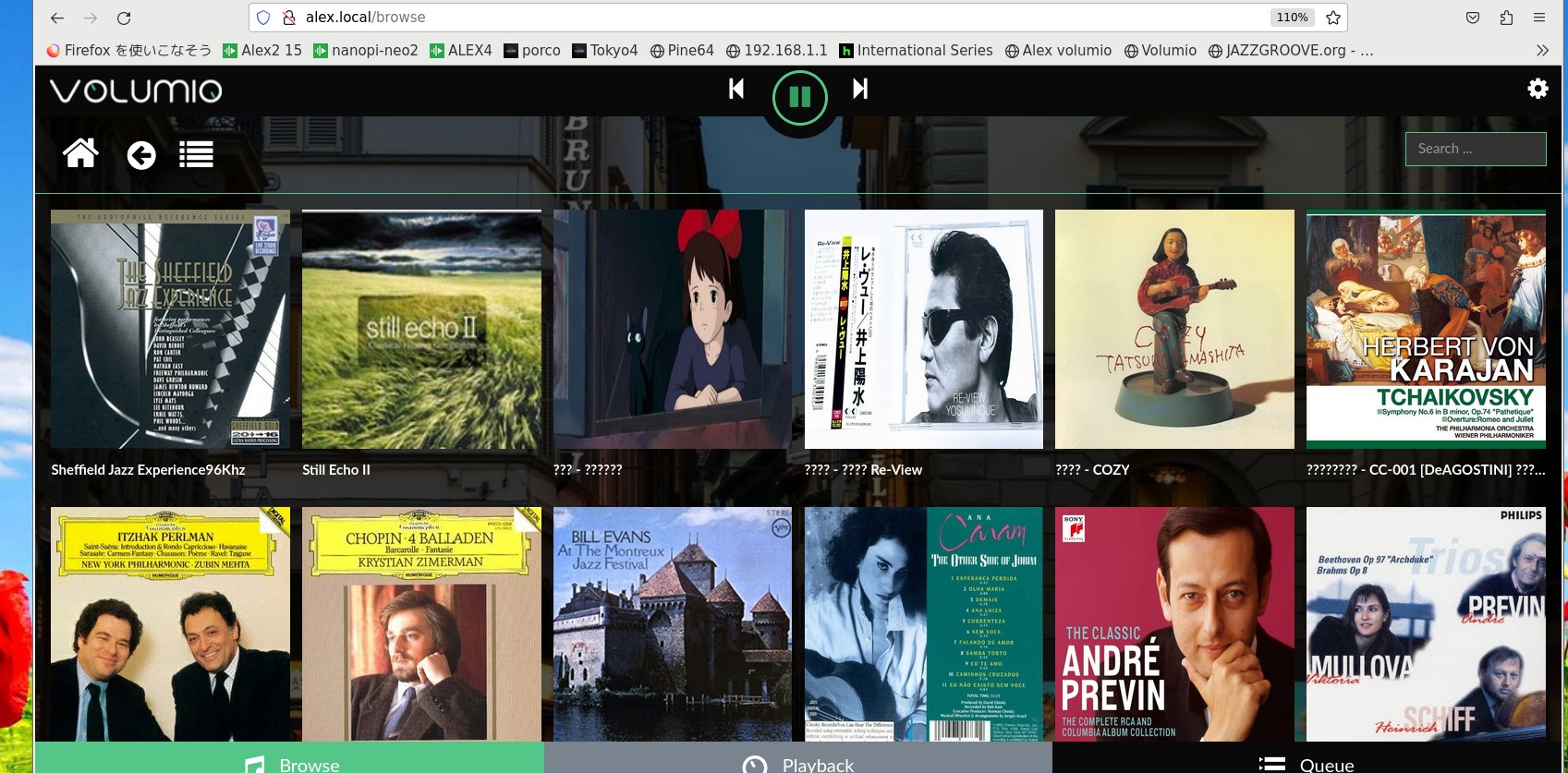1568x773 pixels.
Task: Click '???? - ???? Re-View' title text
Action: point(863,470)
